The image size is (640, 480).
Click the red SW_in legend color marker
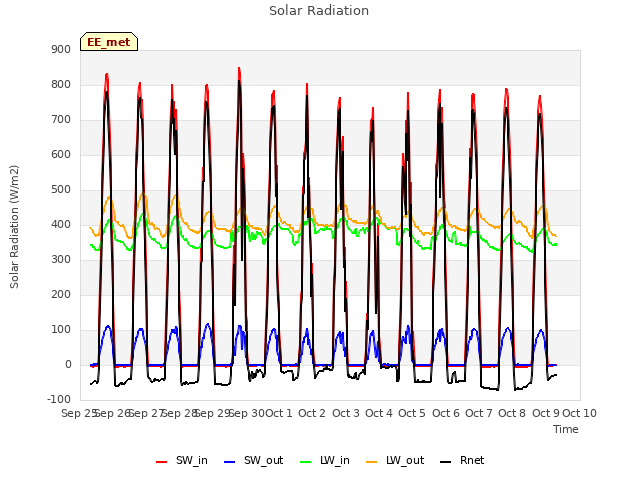click(x=162, y=462)
